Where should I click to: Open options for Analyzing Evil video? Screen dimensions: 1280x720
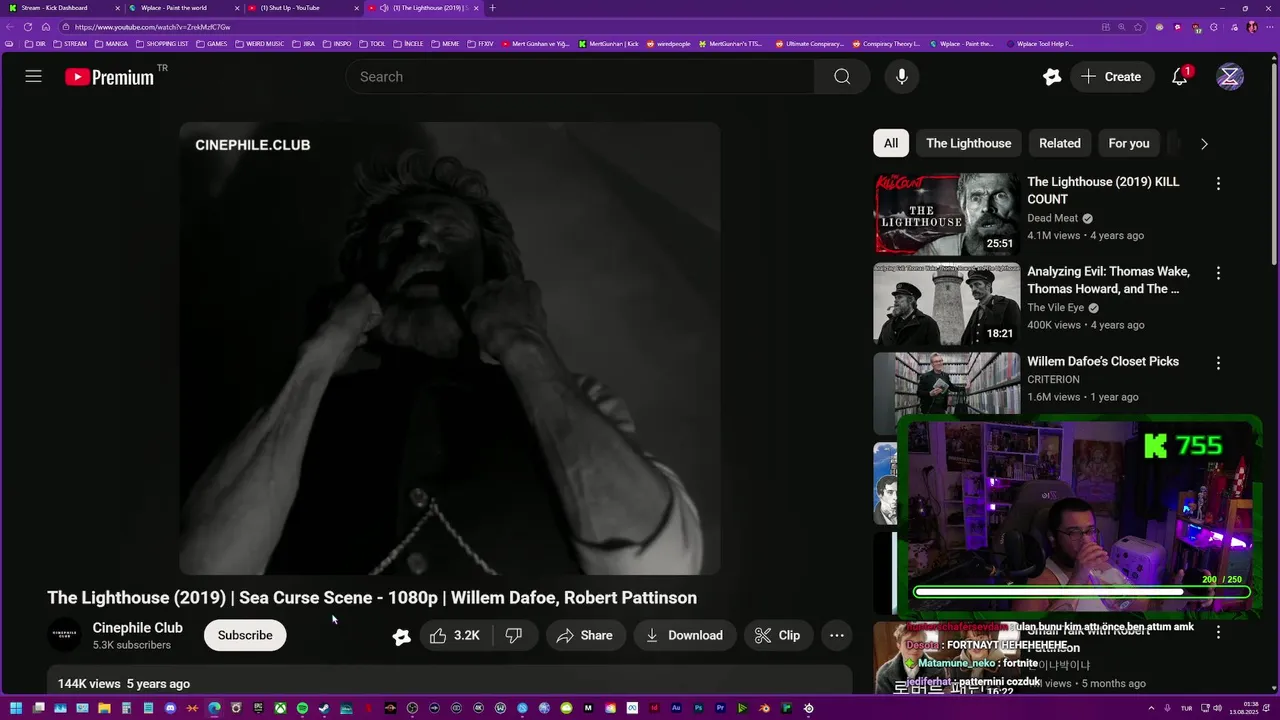coord(1218,273)
